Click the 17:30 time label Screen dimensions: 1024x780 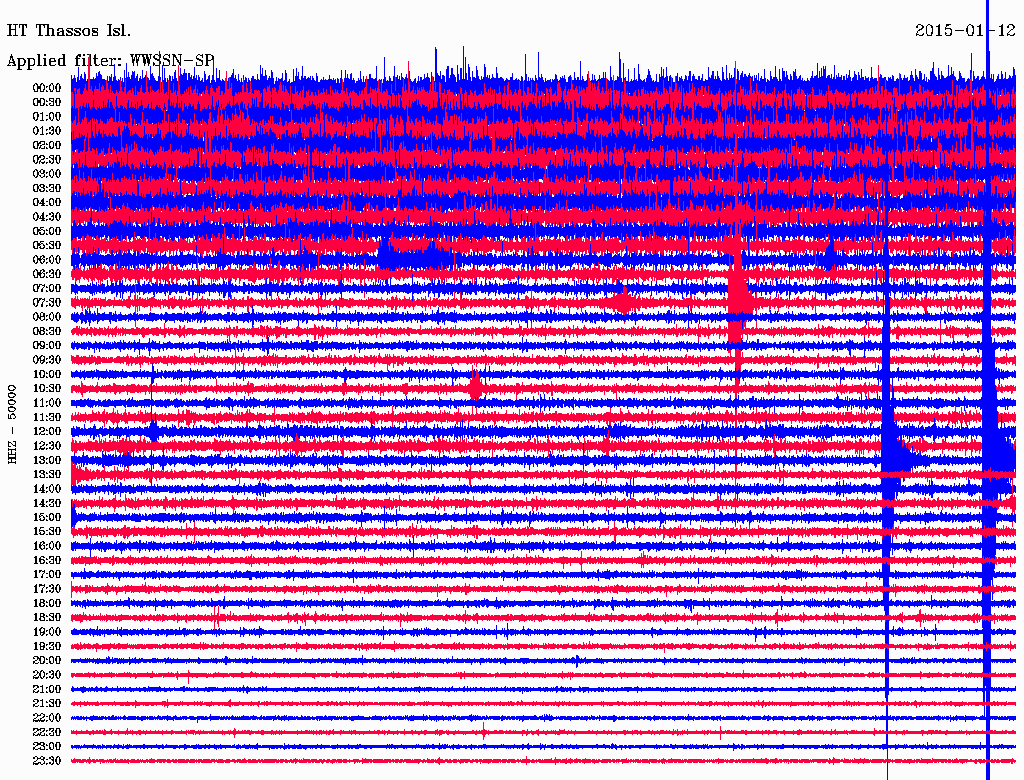(47, 589)
